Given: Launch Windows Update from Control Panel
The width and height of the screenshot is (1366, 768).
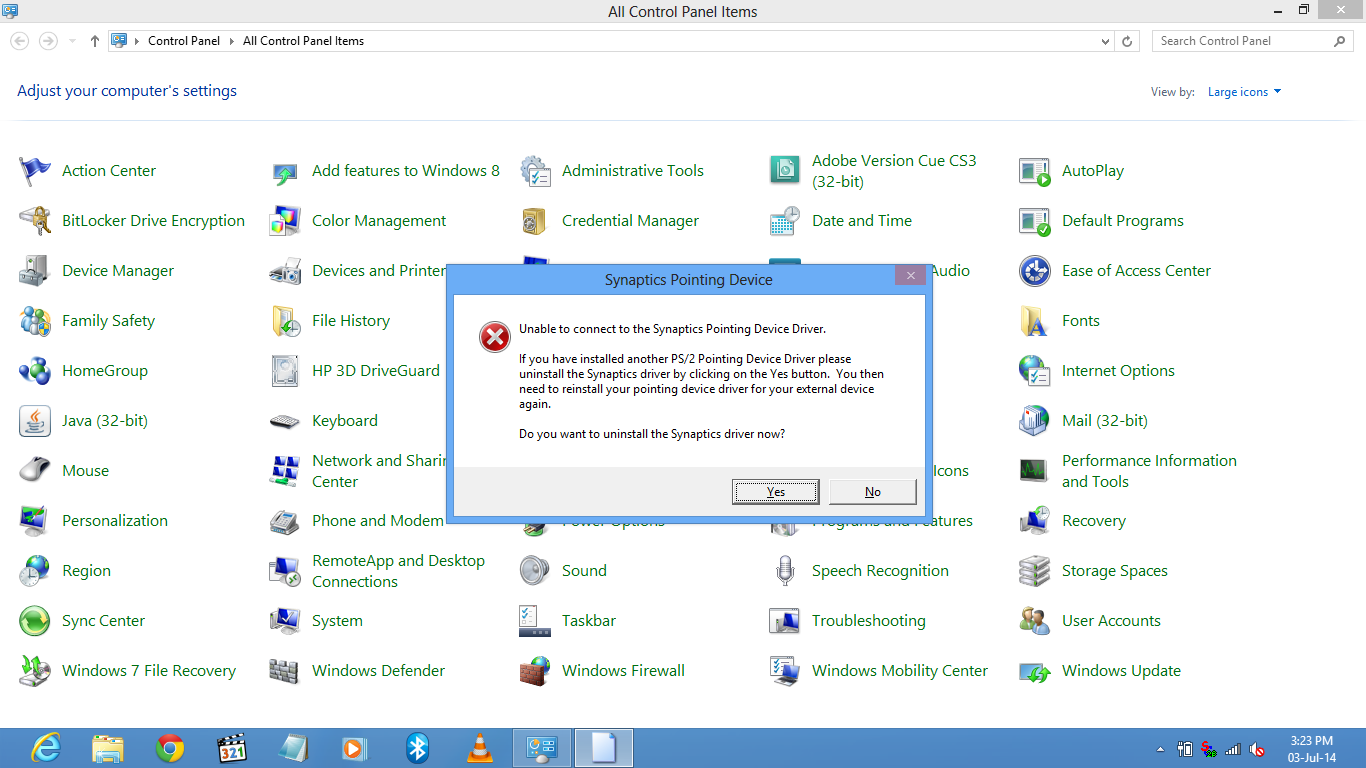Looking at the screenshot, I should pos(1121,670).
